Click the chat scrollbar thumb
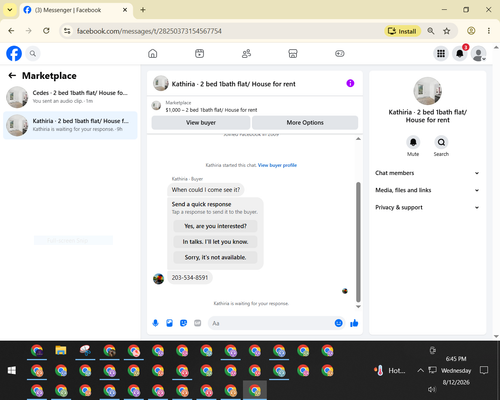This screenshot has height=400, width=500. (358, 242)
